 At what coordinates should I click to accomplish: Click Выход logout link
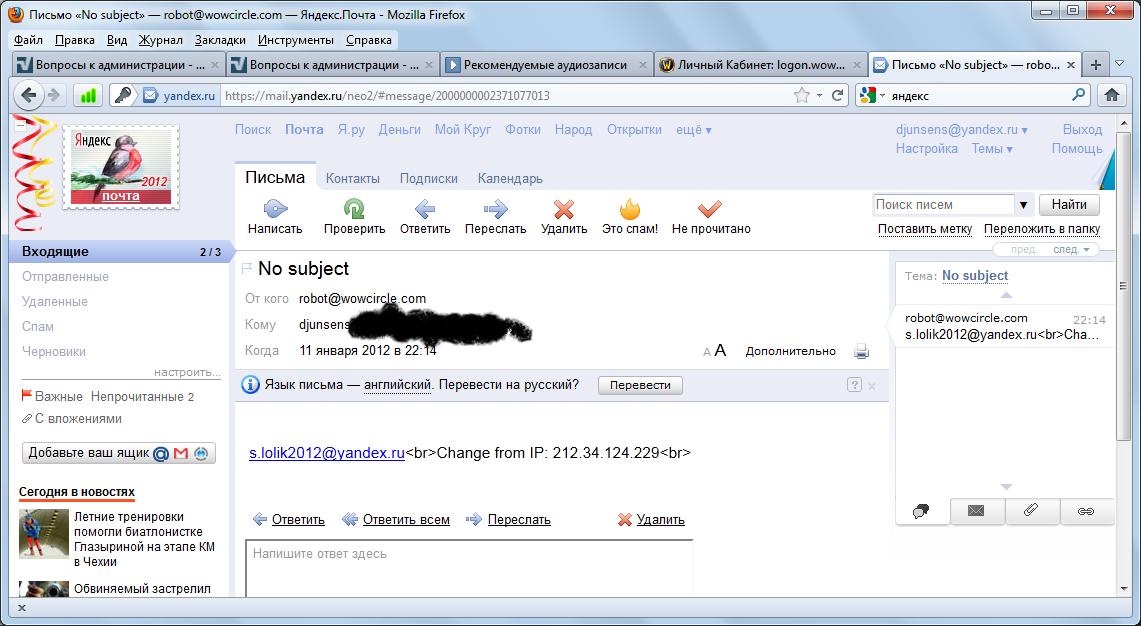click(x=1082, y=130)
